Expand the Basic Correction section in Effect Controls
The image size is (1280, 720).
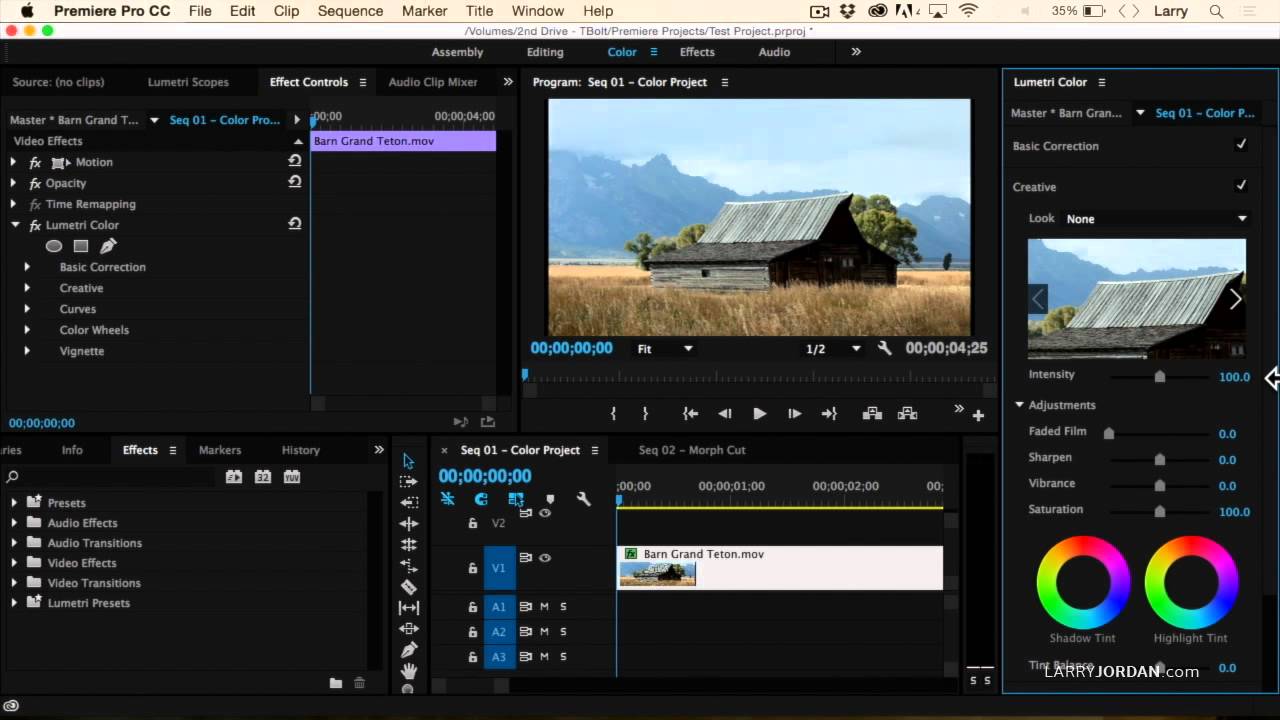tap(27, 267)
